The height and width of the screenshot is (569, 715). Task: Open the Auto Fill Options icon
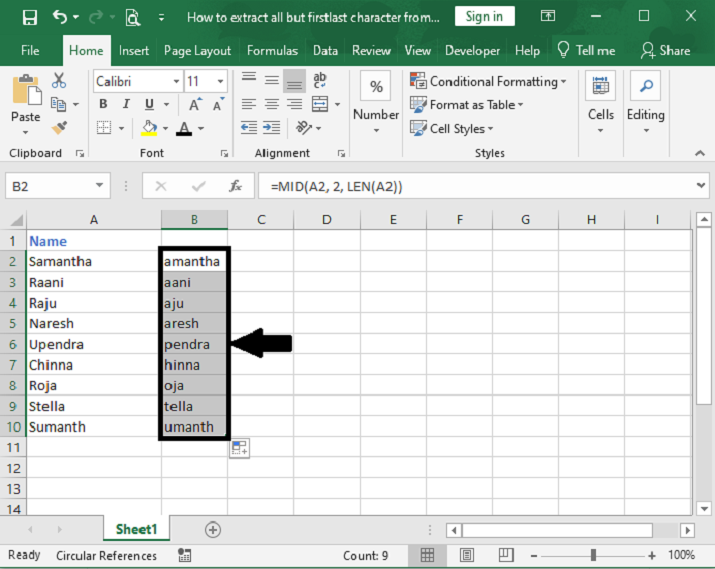[239, 449]
